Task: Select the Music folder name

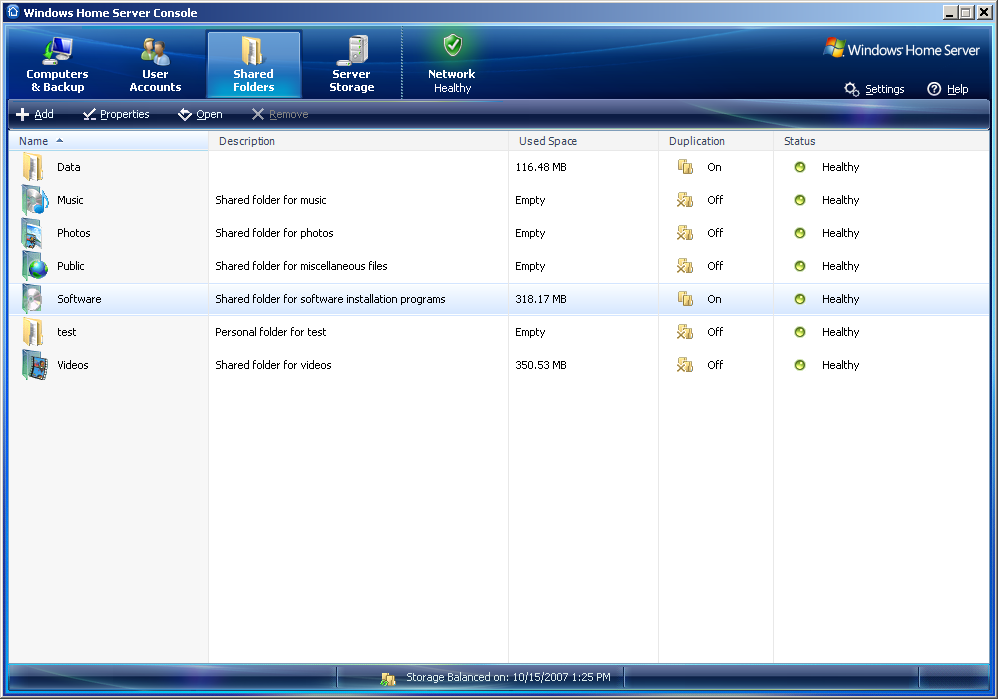Action: coord(70,201)
